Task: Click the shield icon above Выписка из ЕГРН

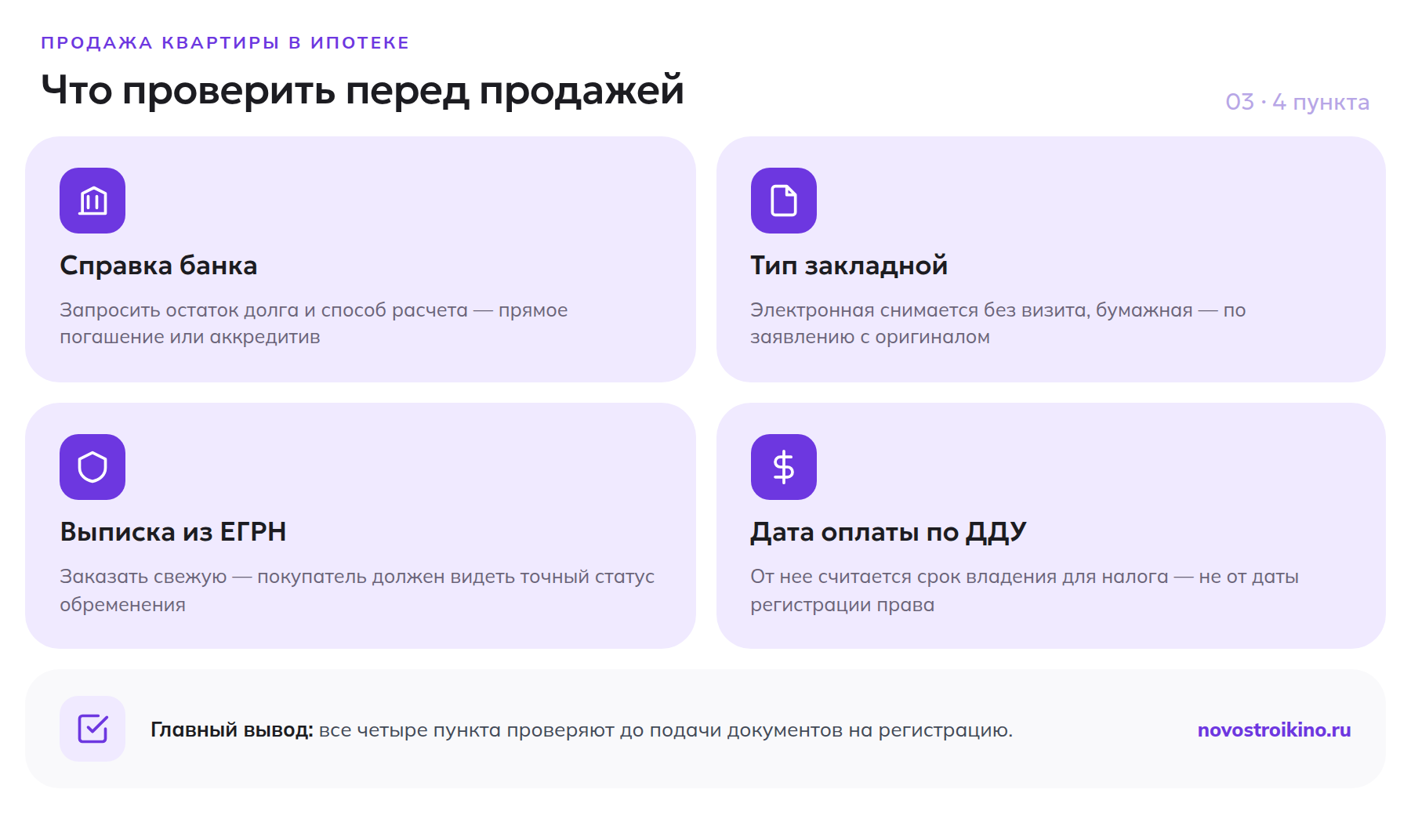Action: pyautogui.click(x=92, y=467)
